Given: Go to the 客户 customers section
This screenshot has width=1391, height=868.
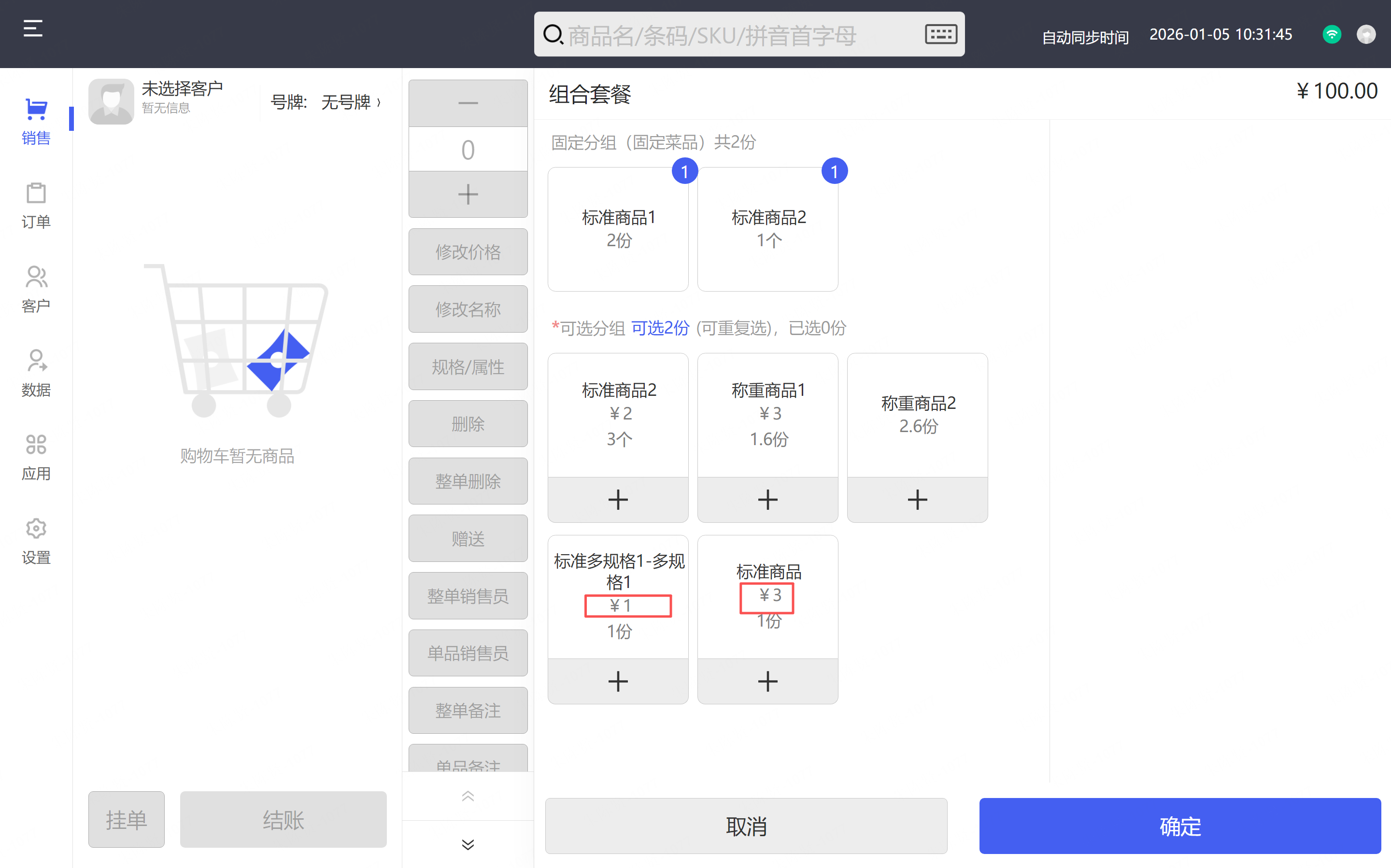Looking at the screenshot, I should [36, 289].
